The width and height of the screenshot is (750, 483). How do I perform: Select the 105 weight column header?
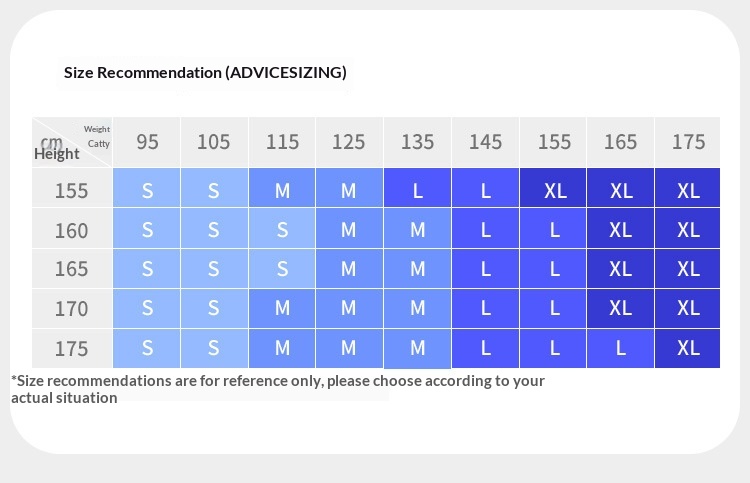click(213, 142)
